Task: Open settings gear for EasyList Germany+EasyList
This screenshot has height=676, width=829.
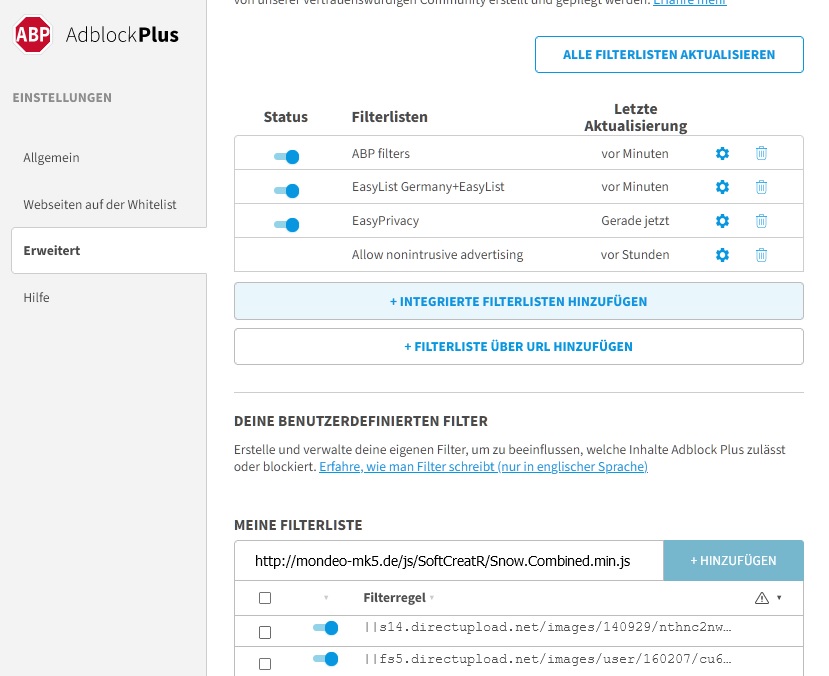Action: pyautogui.click(x=722, y=187)
